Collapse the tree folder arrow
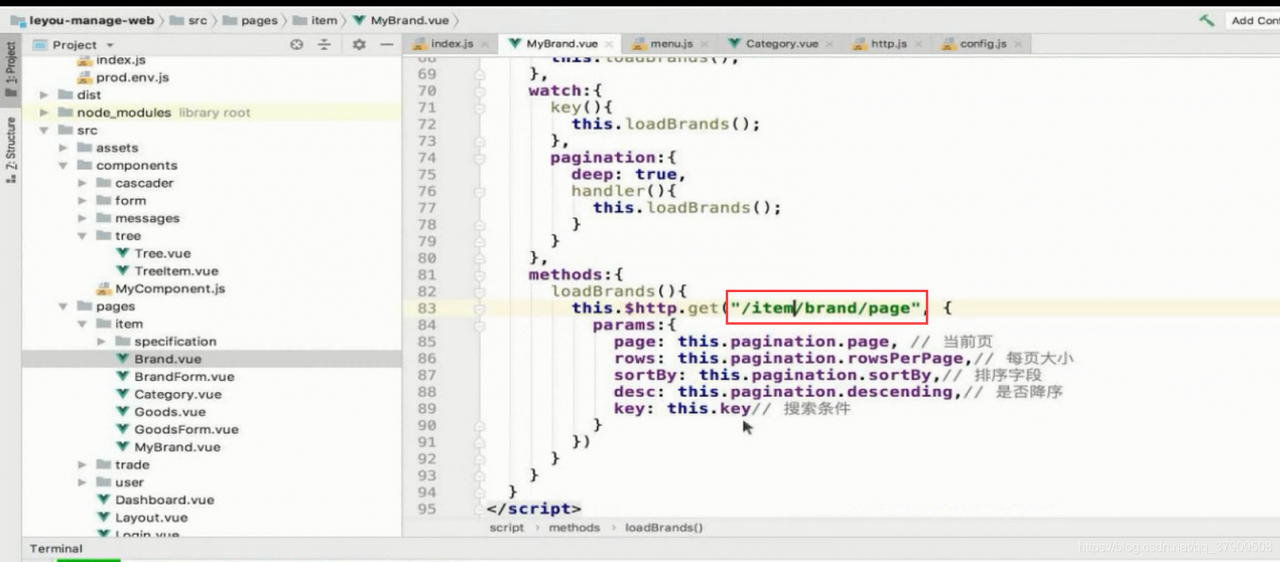This screenshot has width=1280, height=562. (82, 236)
